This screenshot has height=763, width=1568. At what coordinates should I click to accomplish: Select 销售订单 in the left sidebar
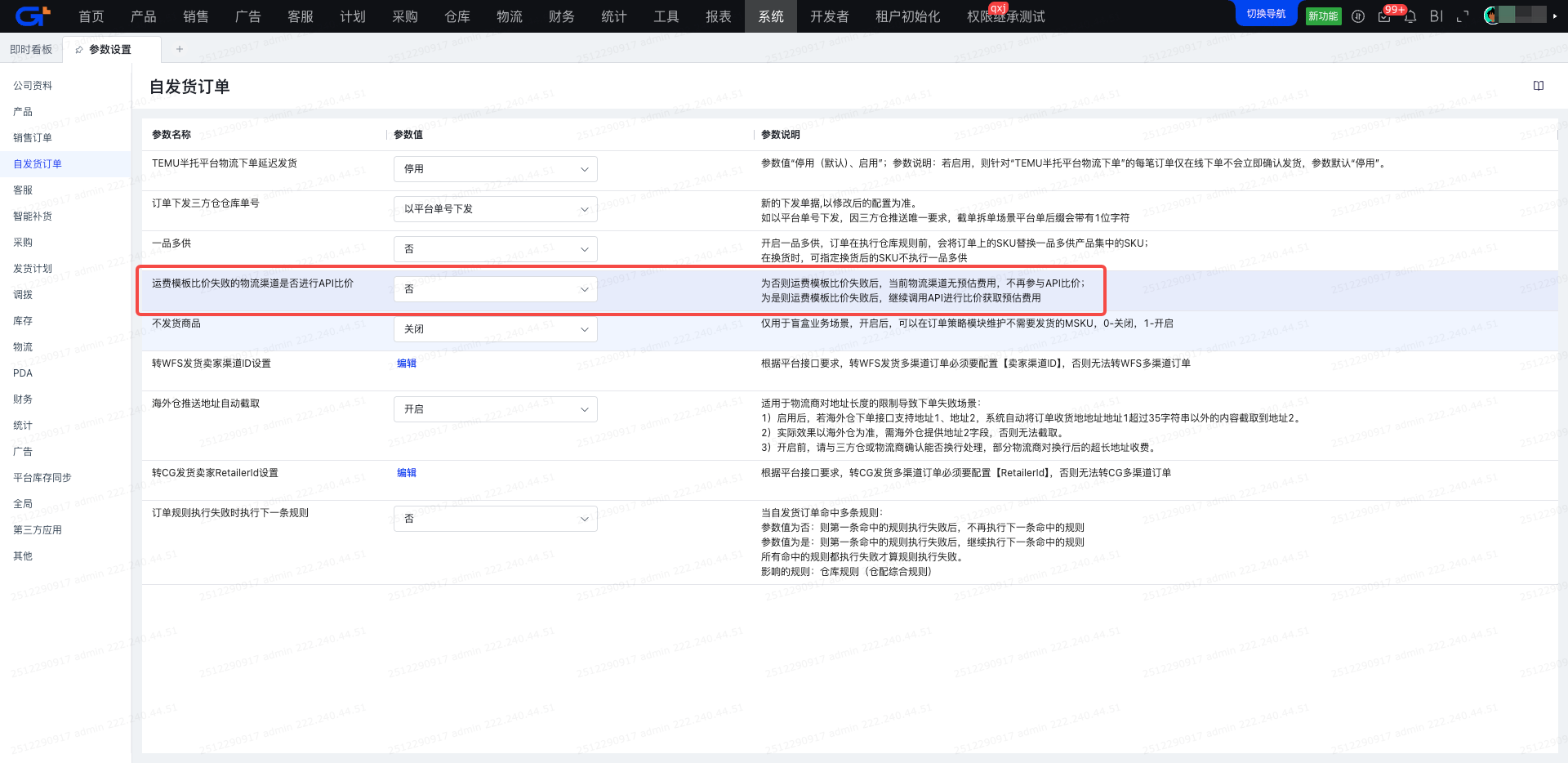65,138
